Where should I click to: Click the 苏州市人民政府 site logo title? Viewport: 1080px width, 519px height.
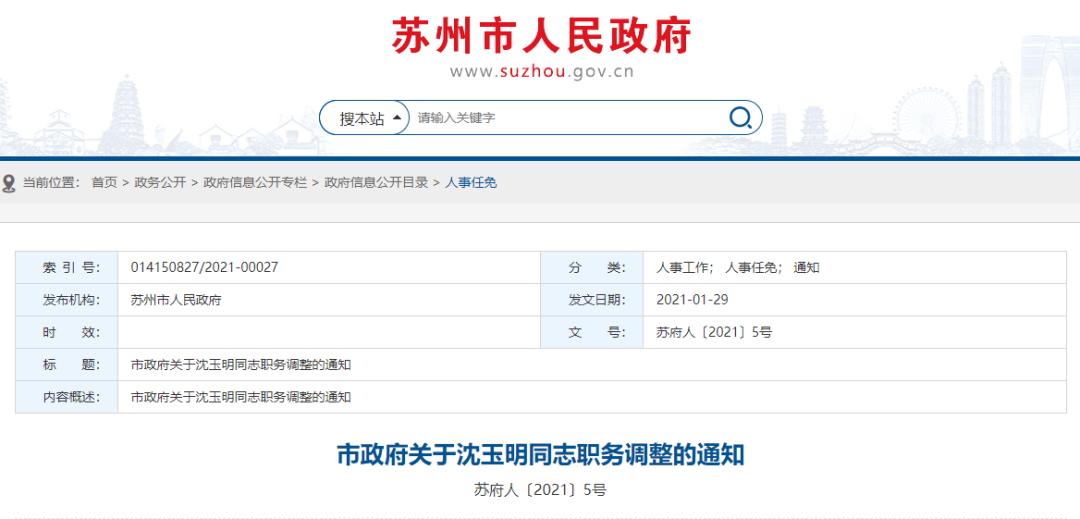[541, 36]
